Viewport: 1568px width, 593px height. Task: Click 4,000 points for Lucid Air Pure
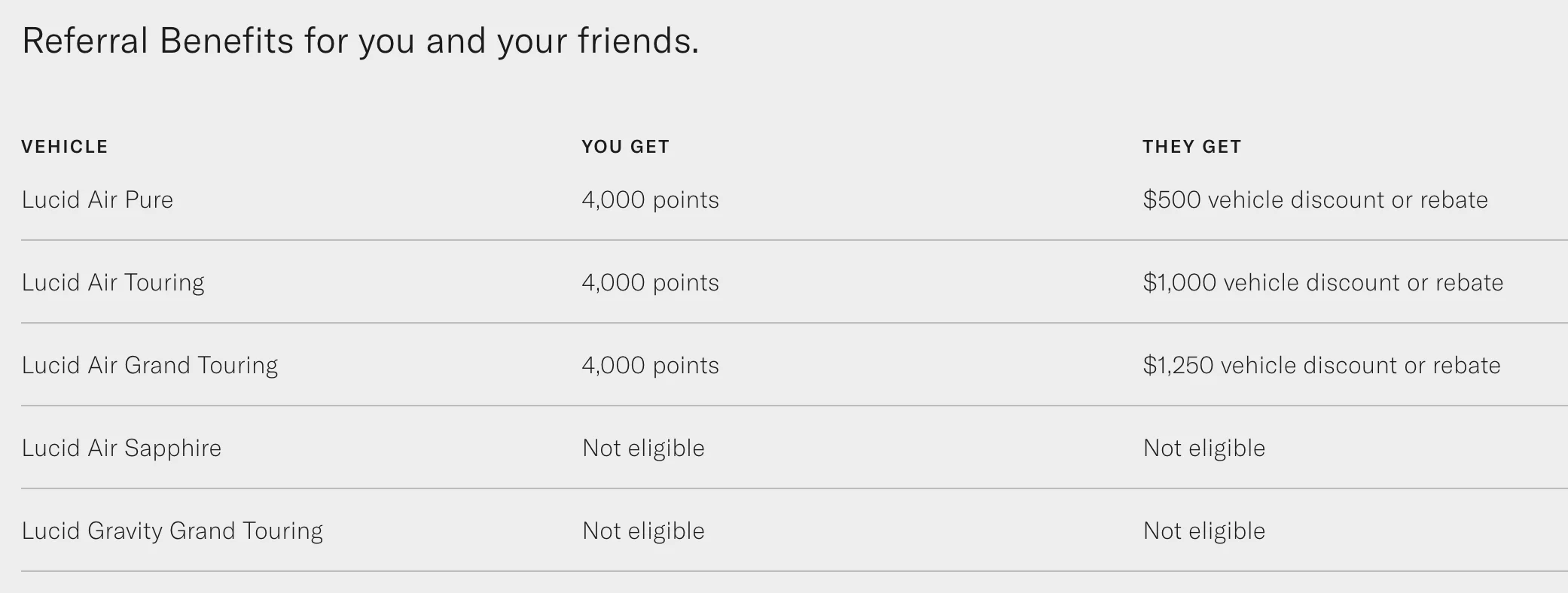point(651,199)
